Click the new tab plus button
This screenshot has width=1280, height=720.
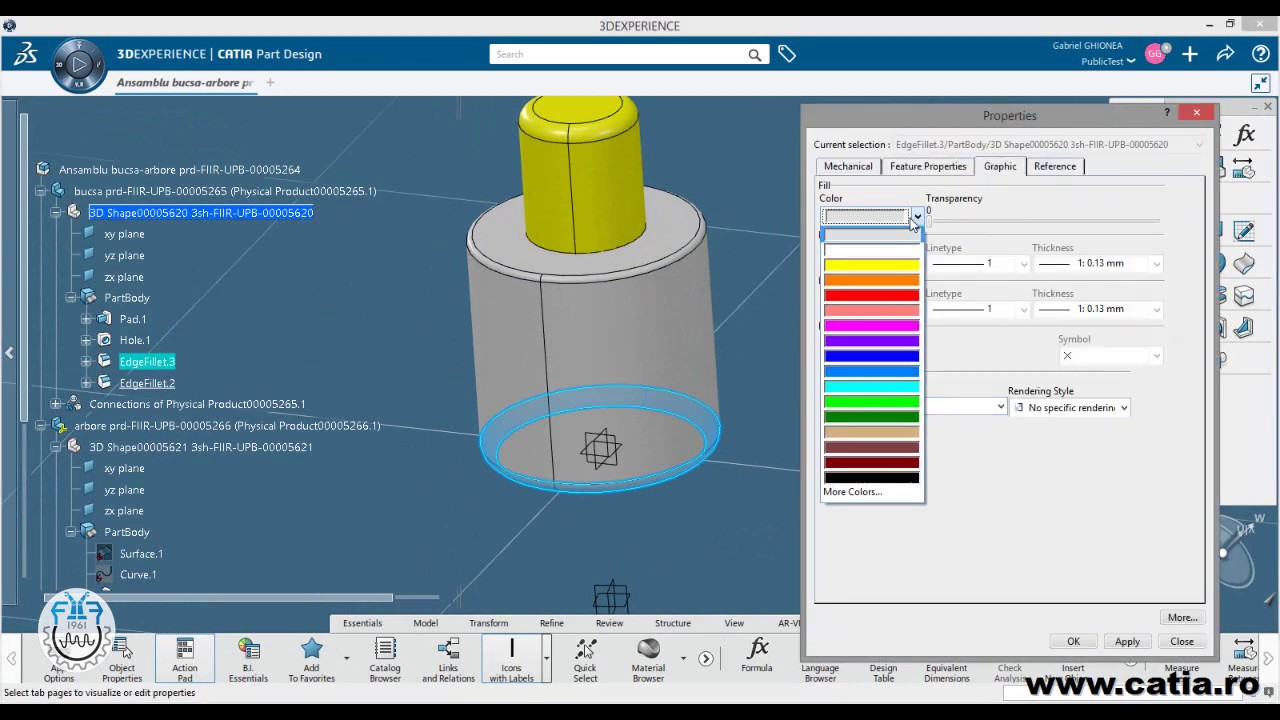(270, 83)
